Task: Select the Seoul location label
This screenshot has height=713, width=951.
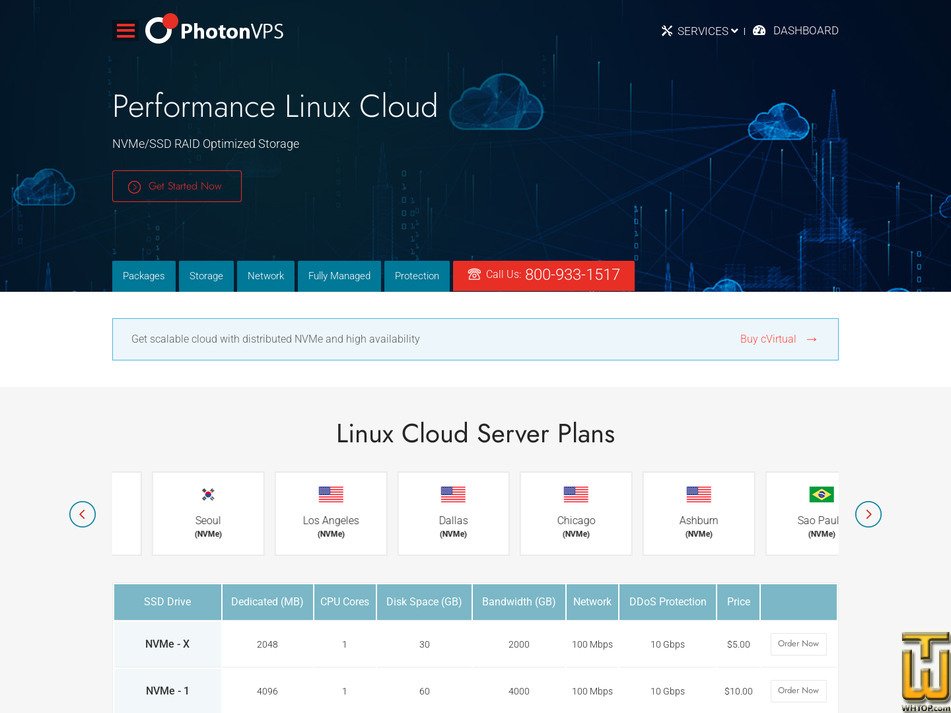Action: (x=208, y=520)
